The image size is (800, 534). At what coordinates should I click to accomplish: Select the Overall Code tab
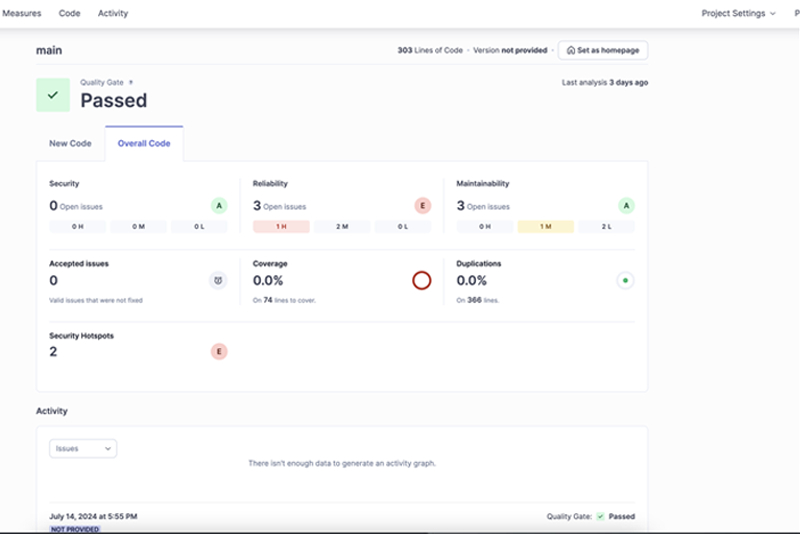(x=144, y=144)
